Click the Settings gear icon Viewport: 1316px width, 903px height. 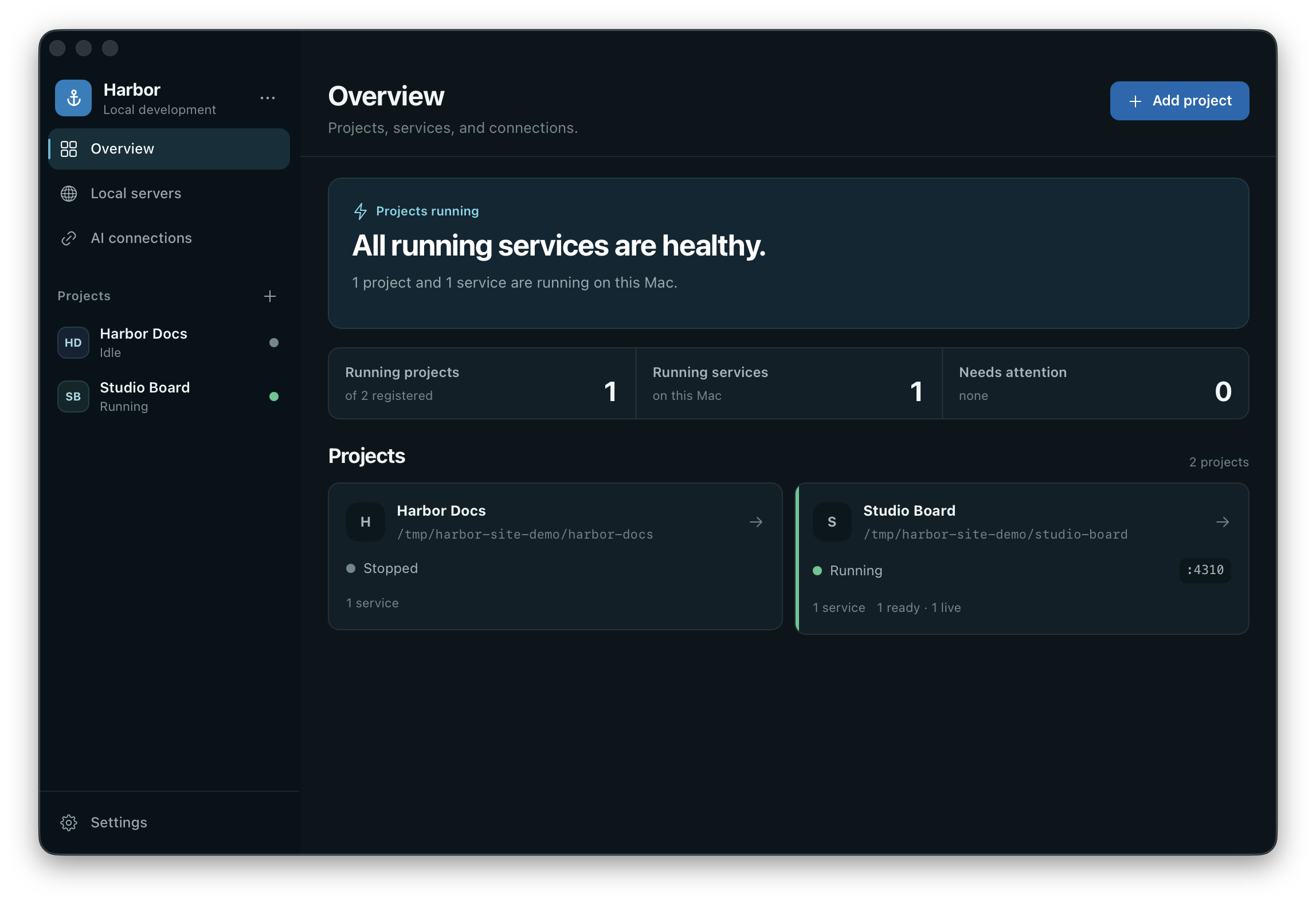coord(69,823)
